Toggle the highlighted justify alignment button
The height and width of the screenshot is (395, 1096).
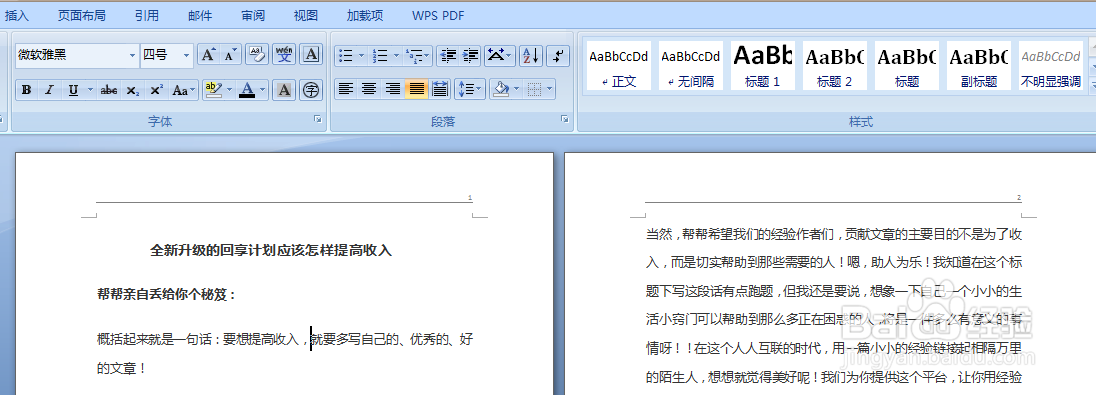point(417,89)
